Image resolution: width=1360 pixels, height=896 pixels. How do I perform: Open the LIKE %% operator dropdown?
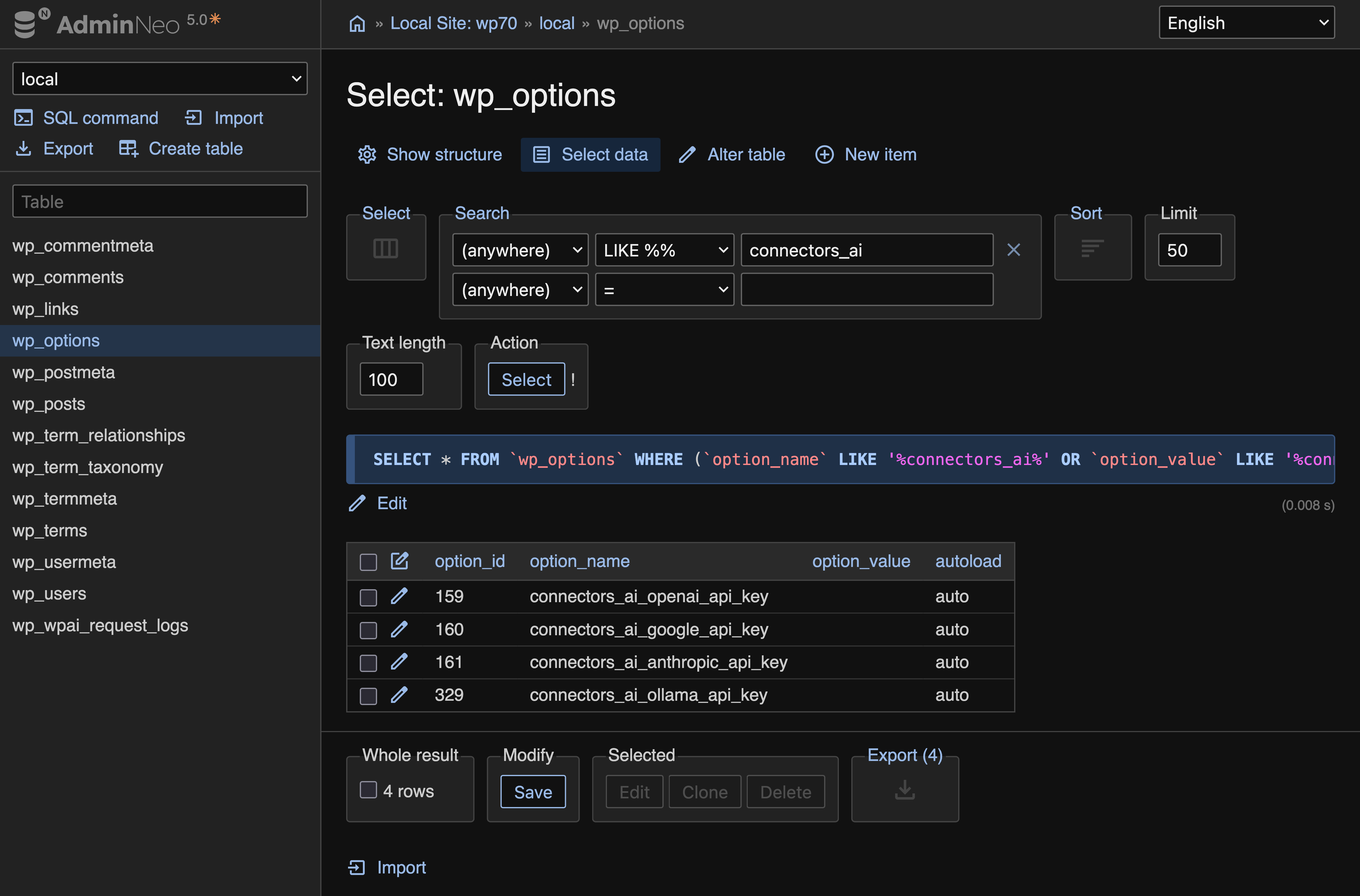click(664, 250)
